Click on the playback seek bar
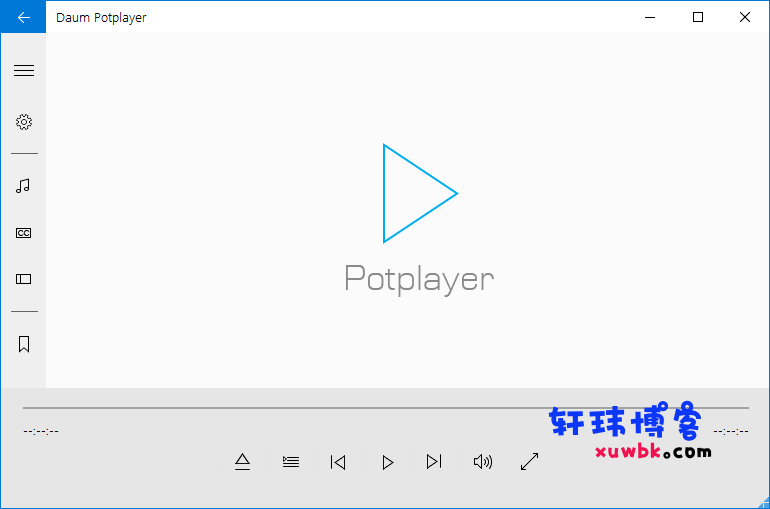770x509 pixels. coord(385,407)
